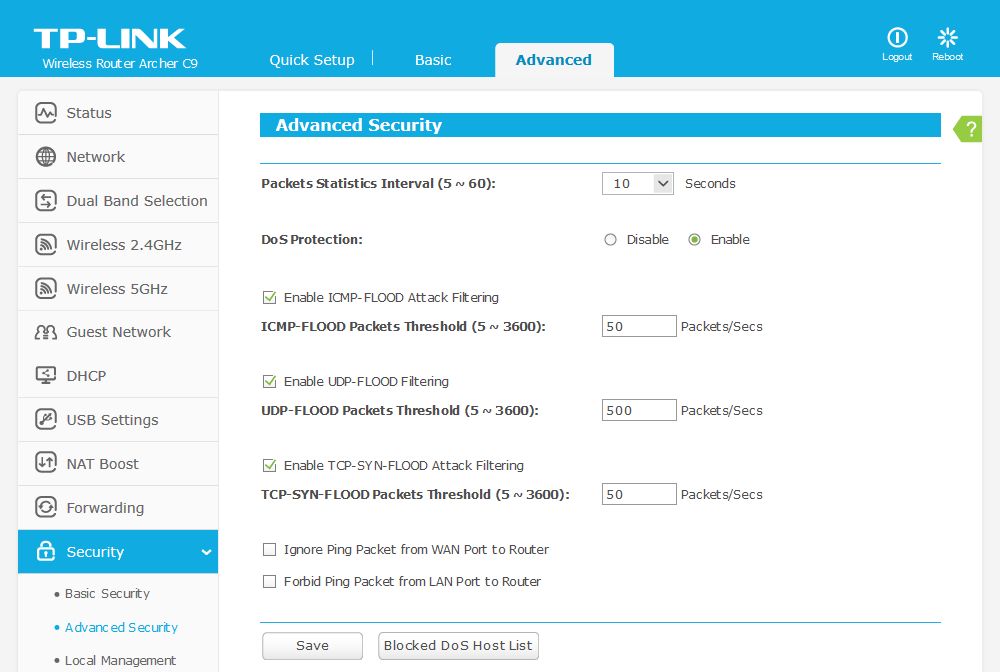
Task: Click the Reboot text label
Action: click(x=948, y=57)
